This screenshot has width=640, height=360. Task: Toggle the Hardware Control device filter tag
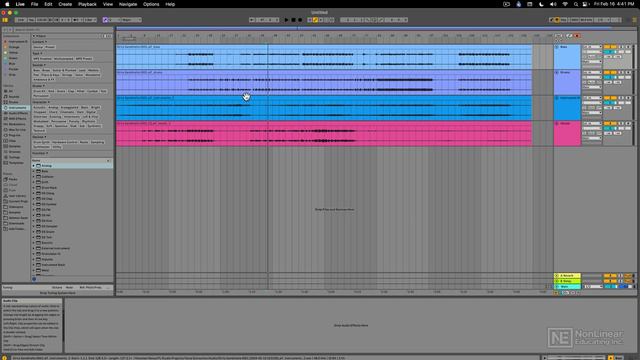(x=64, y=142)
